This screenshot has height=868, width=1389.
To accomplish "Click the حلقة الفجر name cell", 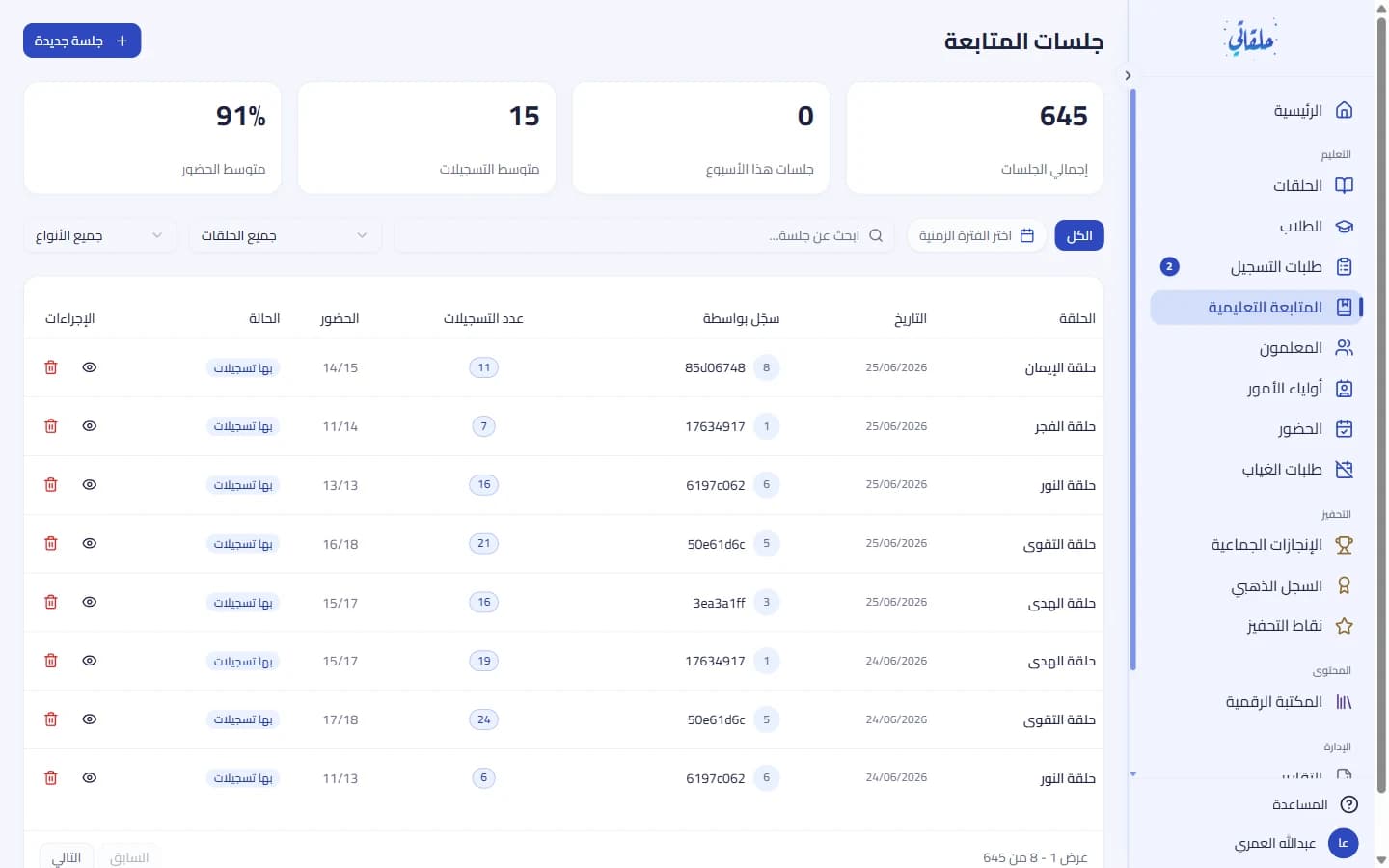I will pyautogui.click(x=1065, y=426).
